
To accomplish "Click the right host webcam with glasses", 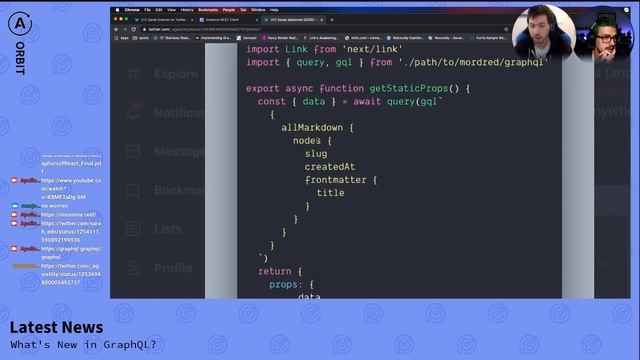I will [604, 35].
